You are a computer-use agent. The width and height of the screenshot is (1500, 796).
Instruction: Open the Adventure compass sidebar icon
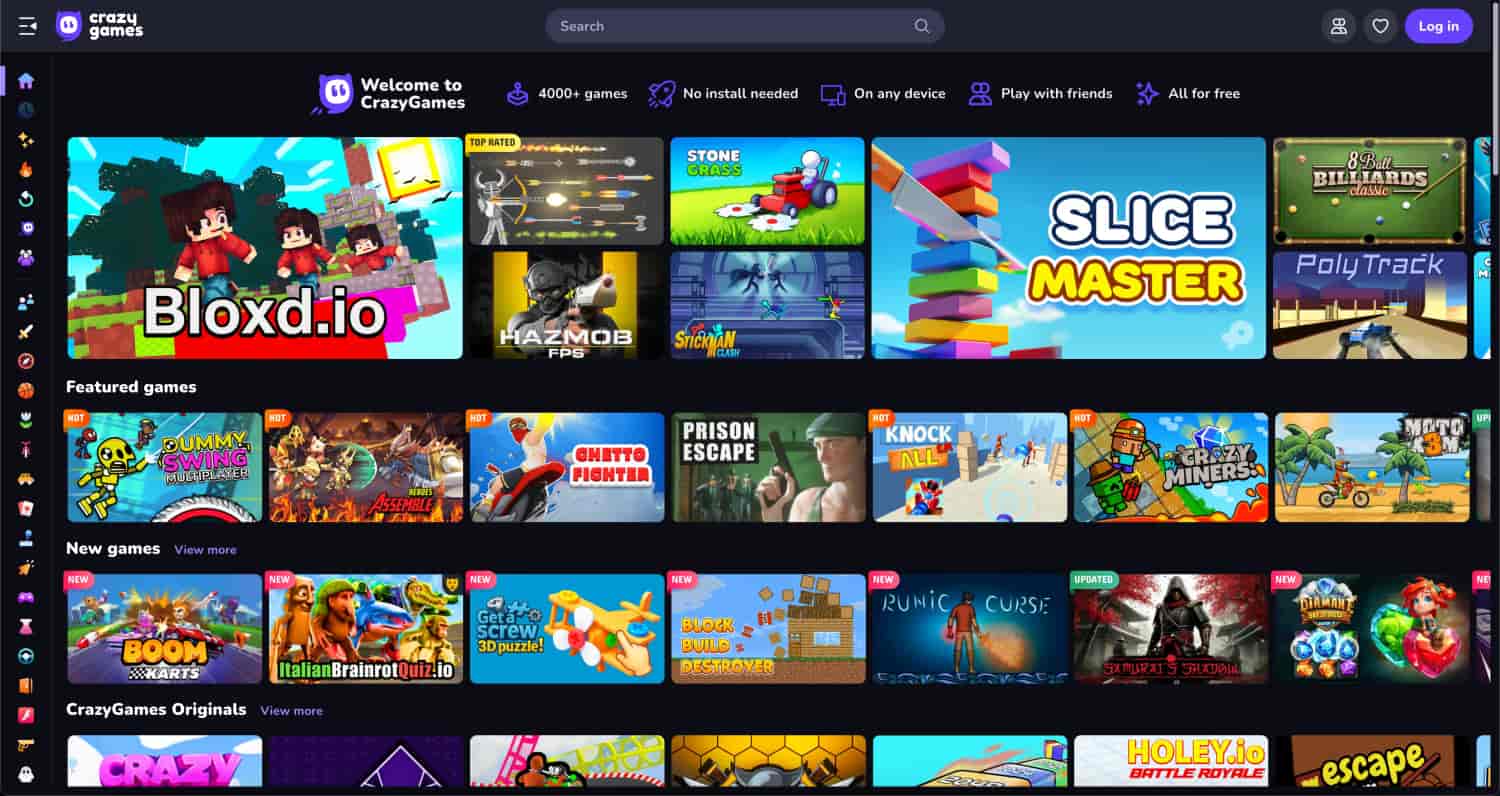click(x=26, y=361)
